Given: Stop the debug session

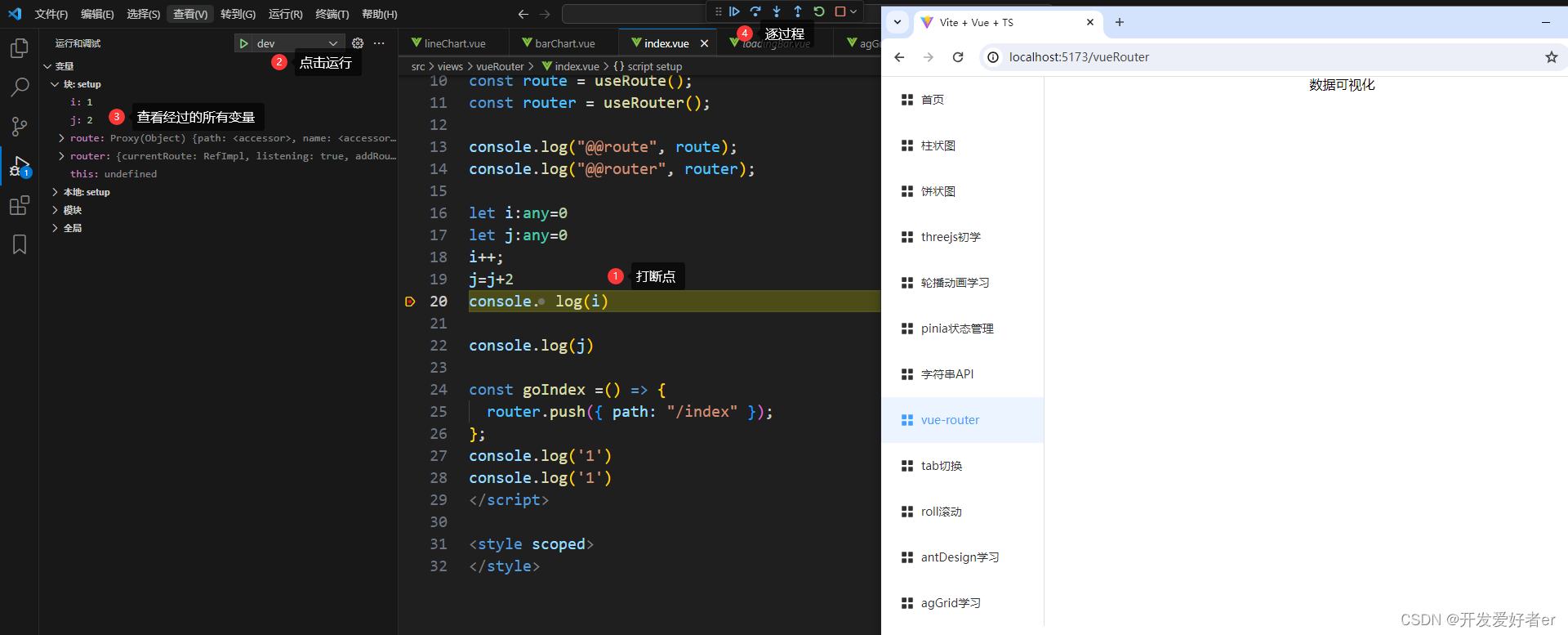Looking at the screenshot, I should 840,11.
